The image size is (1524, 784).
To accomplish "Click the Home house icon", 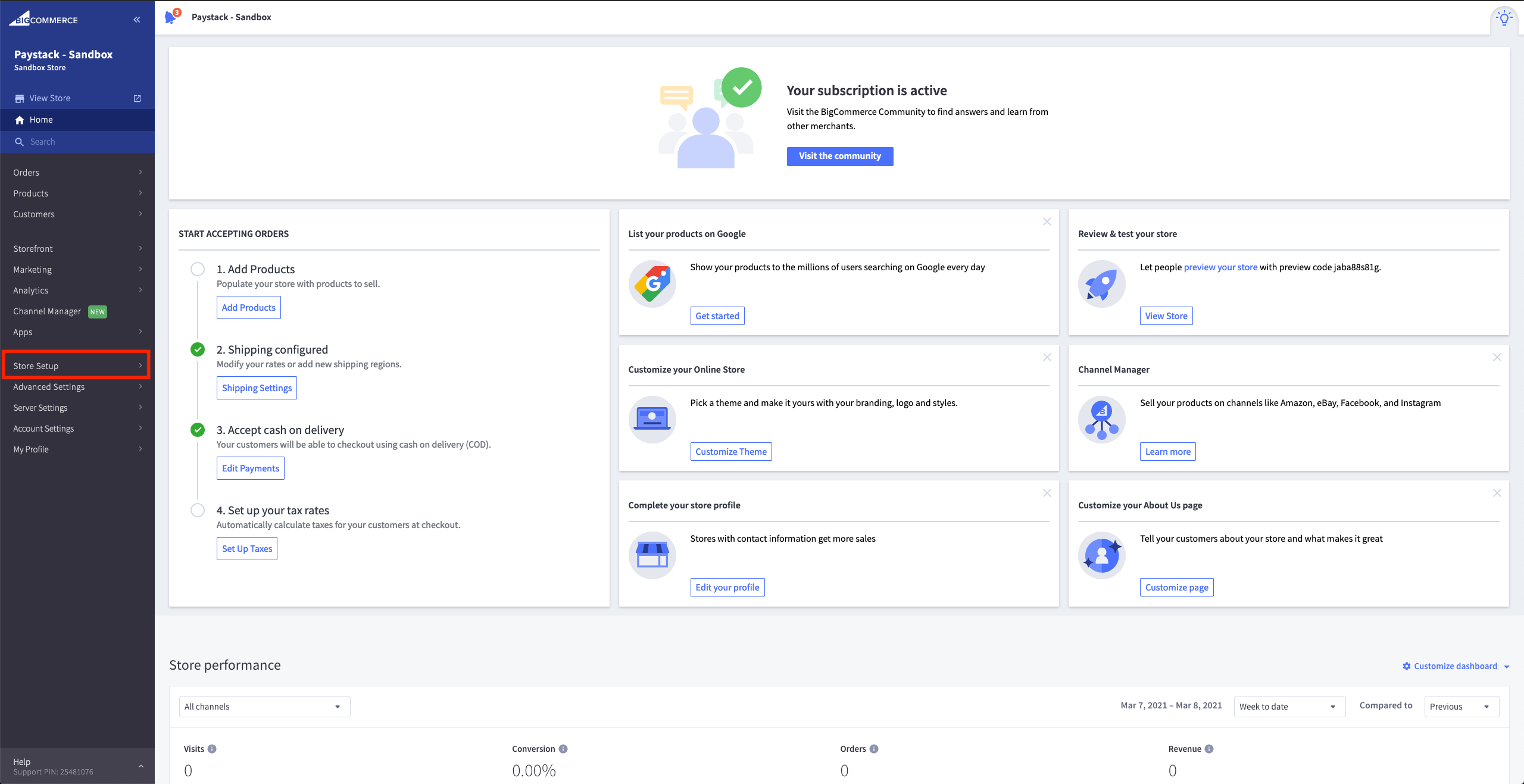I will tap(20, 120).
